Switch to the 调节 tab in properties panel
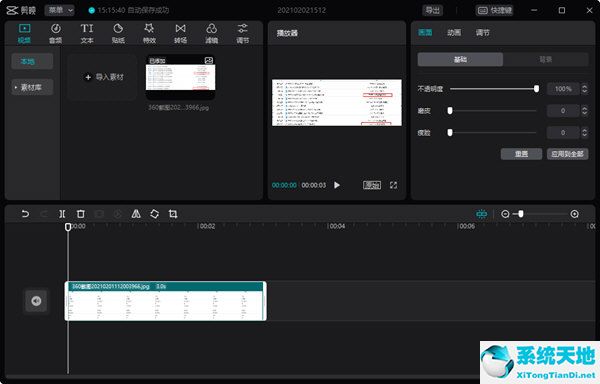Viewport: 600px width, 384px height. click(483, 33)
